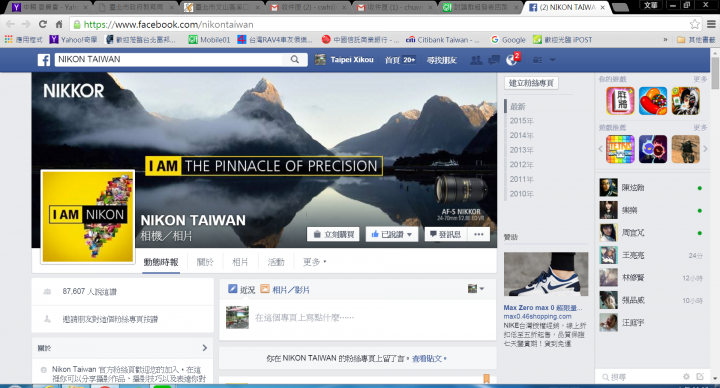Screen dimensions: 720x388
Task: Bookmark this page with star icon
Action: point(695,24)
